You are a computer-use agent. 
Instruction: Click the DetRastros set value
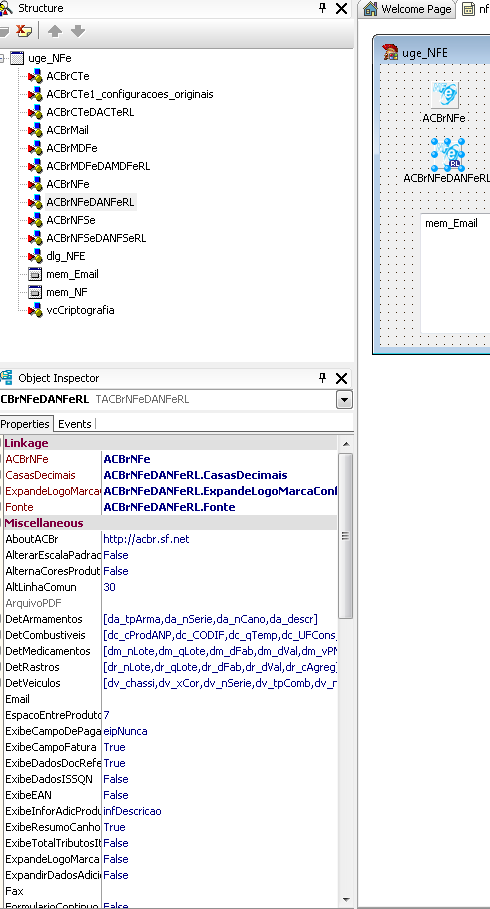[x=220, y=667]
